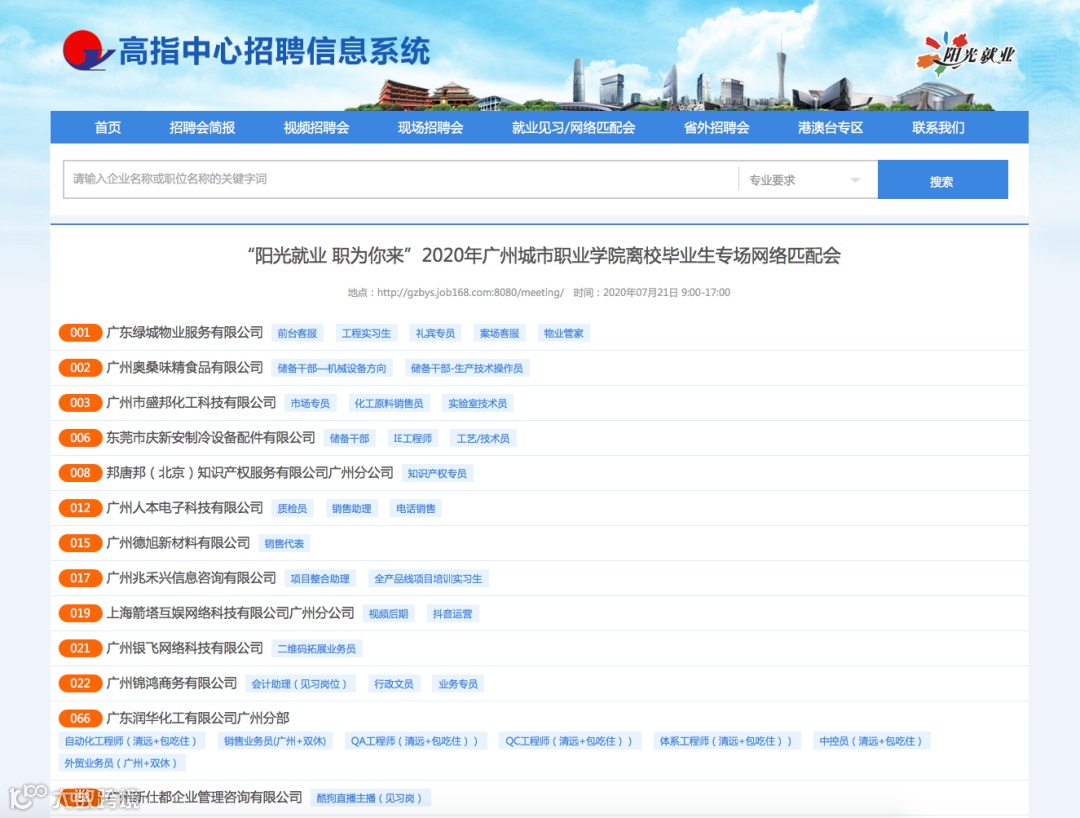Open company 广东润华化工有限公司广州分部
1080x818 pixels.
(x=198, y=718)
